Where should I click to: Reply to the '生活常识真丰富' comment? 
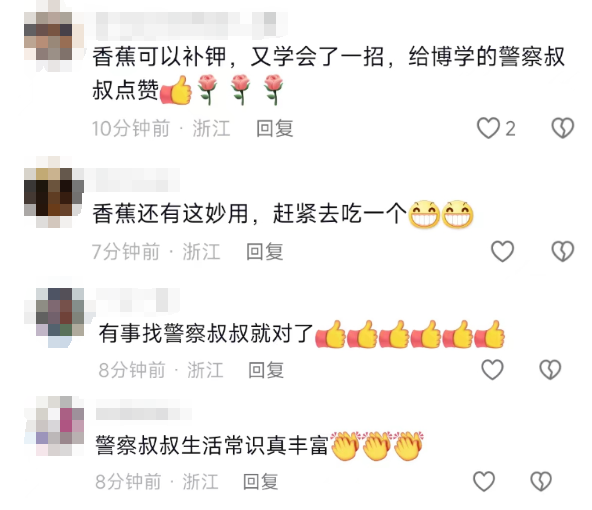[x=261, y=482]
